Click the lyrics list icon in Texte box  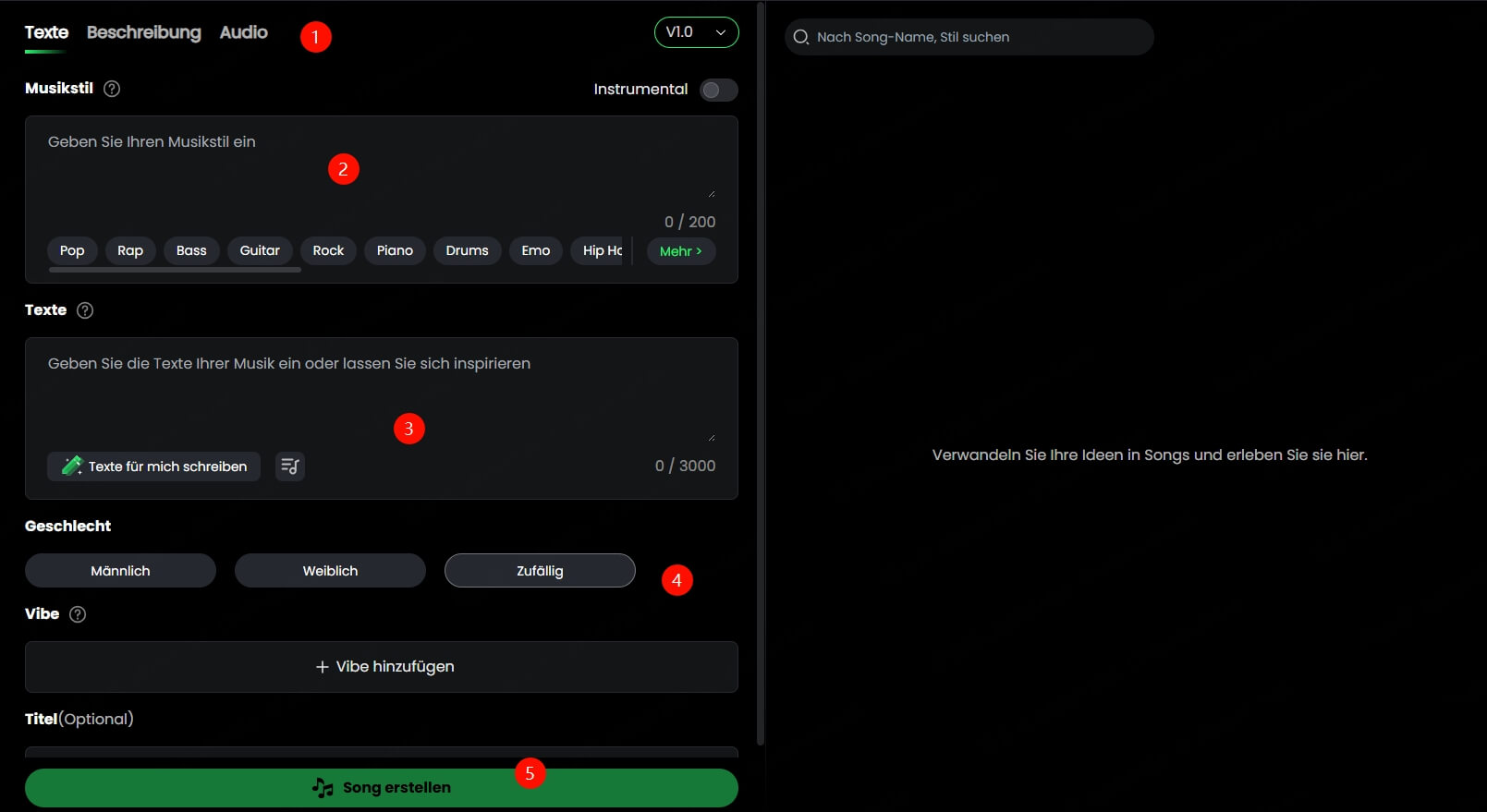pos(290,467)
